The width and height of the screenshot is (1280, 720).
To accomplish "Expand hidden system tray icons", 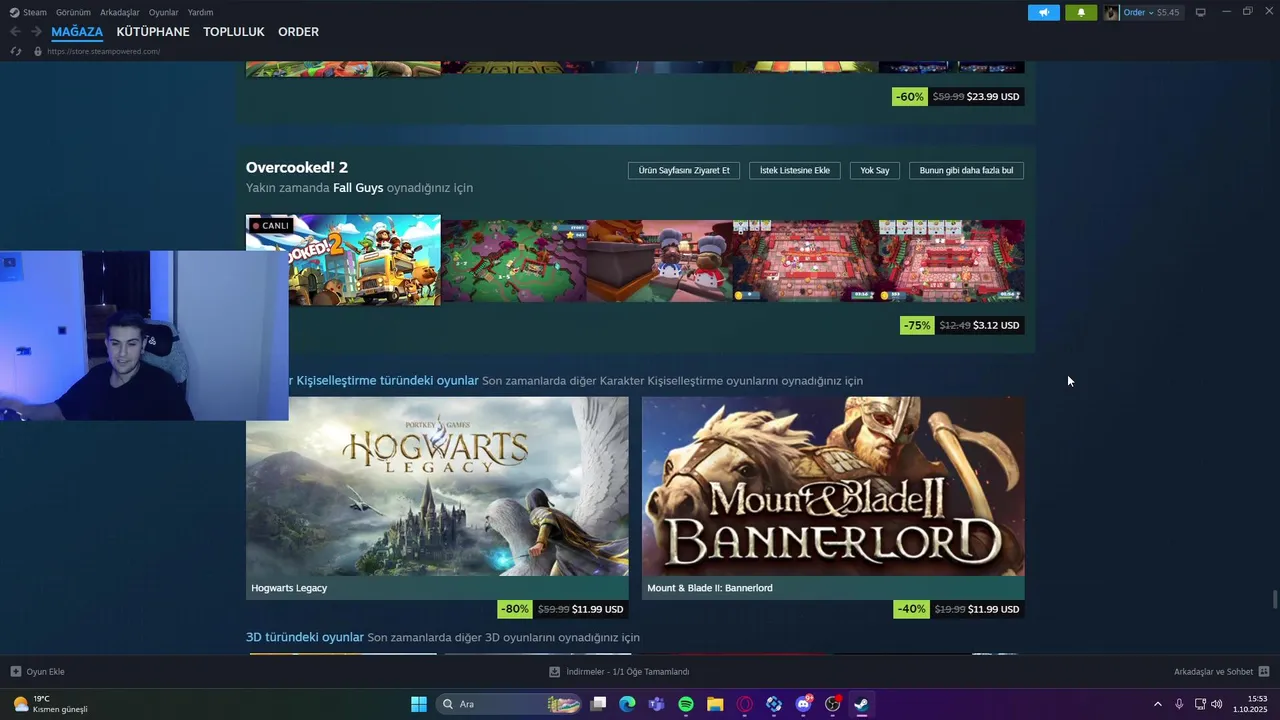I will [x=1158, y=704].
